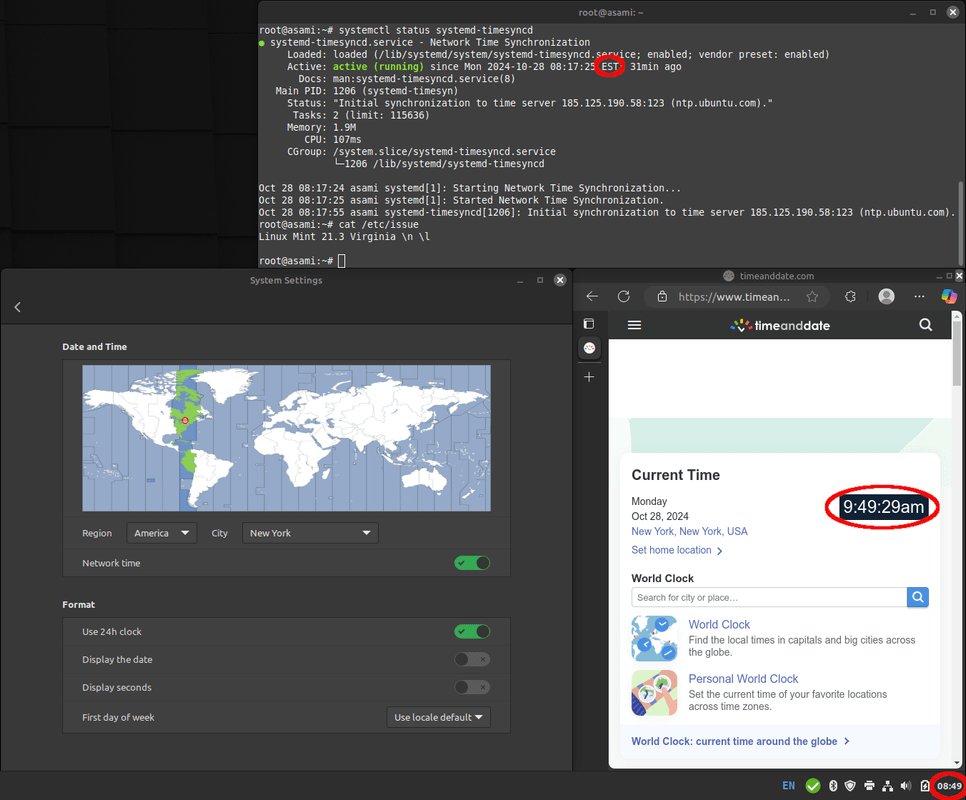Open the timeanddate hamburger menu
The width and height of the screenshot is (966, 800).
[634, 325]
